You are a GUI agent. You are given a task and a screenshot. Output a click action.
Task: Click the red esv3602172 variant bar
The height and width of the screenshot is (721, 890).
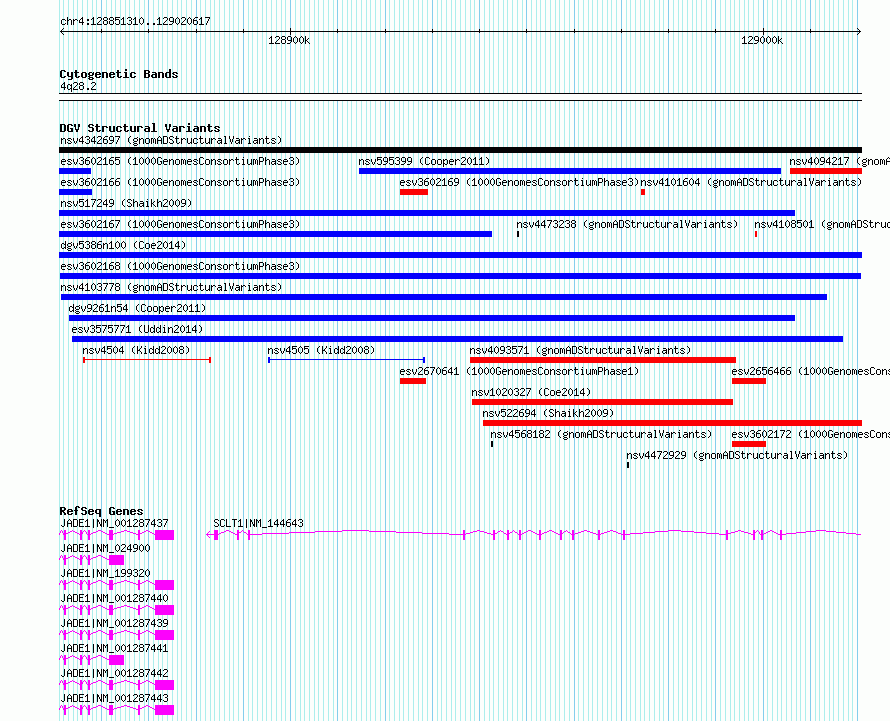749,444
